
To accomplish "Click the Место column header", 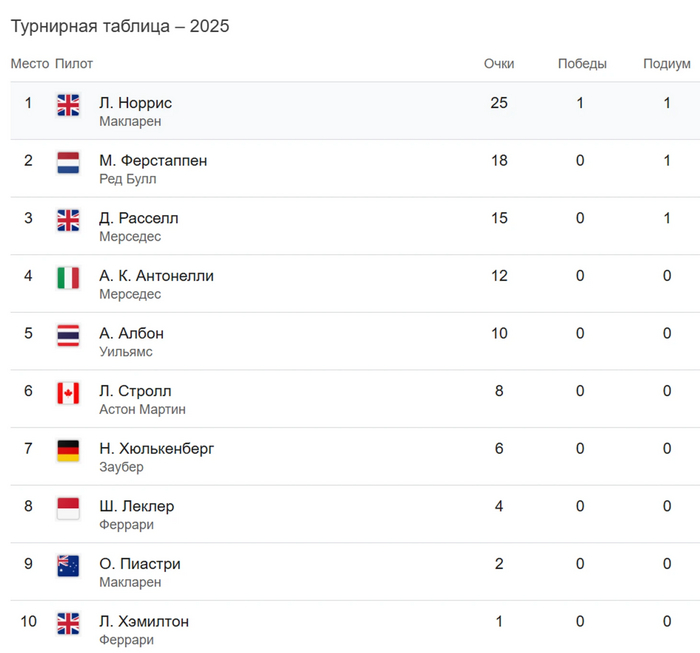I will tap(30, 64).
